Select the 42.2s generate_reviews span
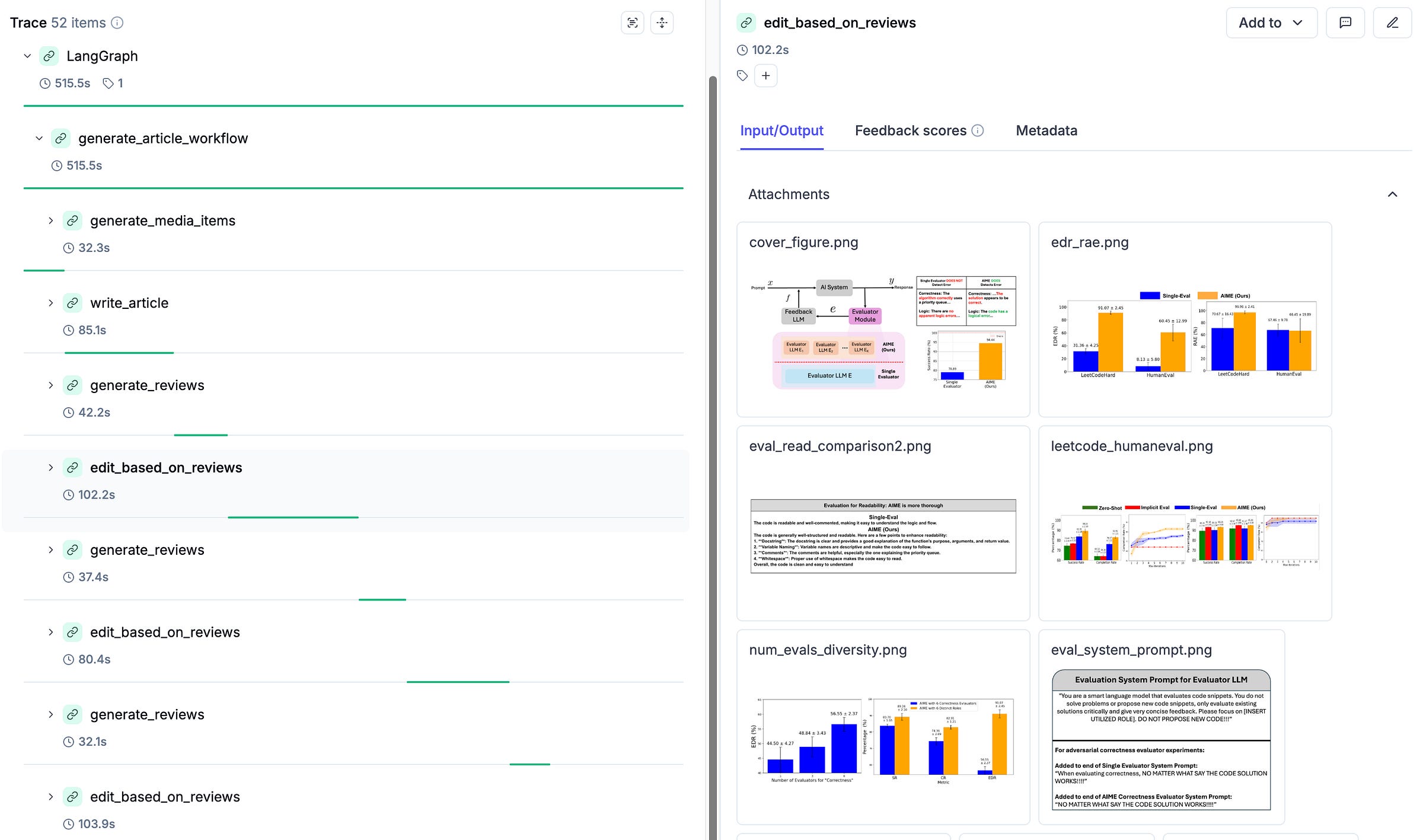 coord(147,386)
